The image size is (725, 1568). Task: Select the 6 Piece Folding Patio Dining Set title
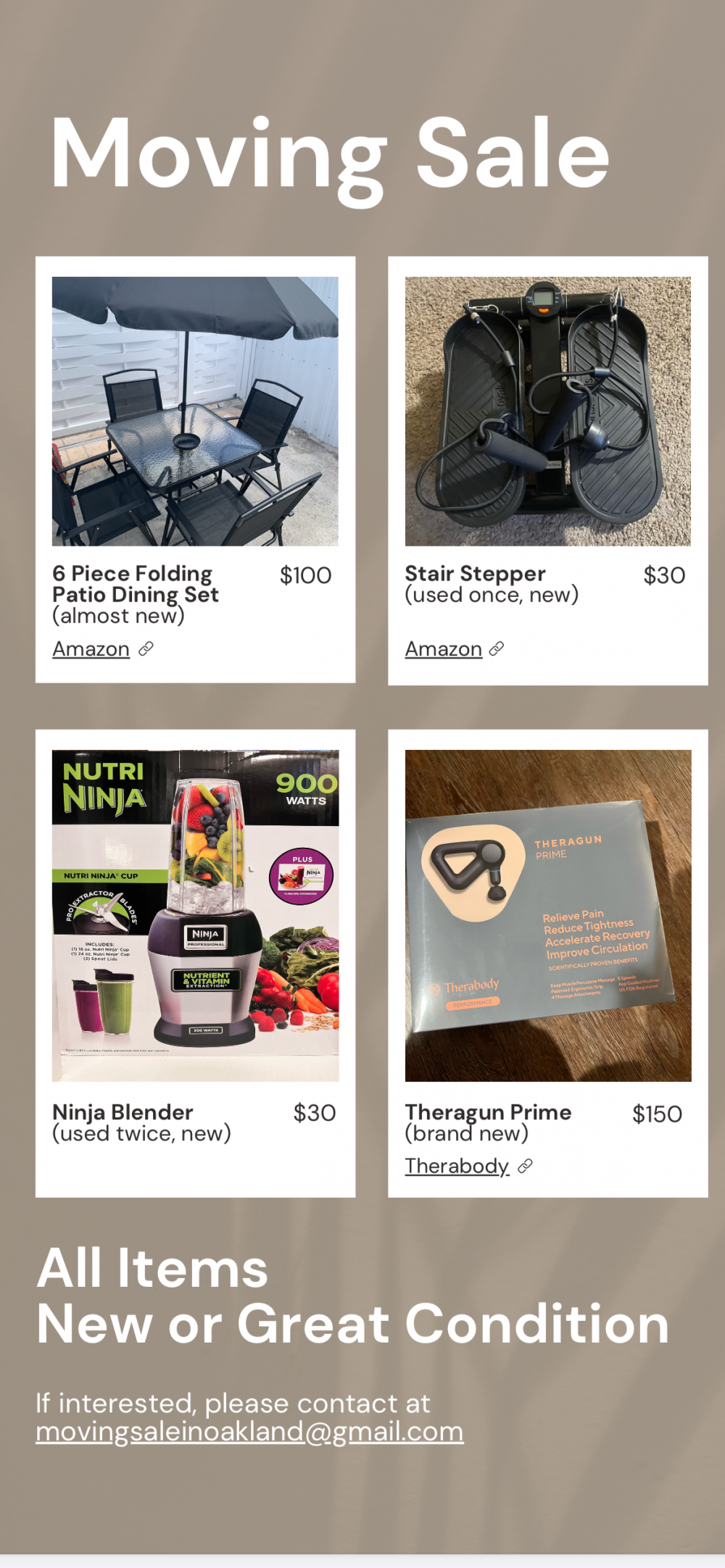point(136,584)
